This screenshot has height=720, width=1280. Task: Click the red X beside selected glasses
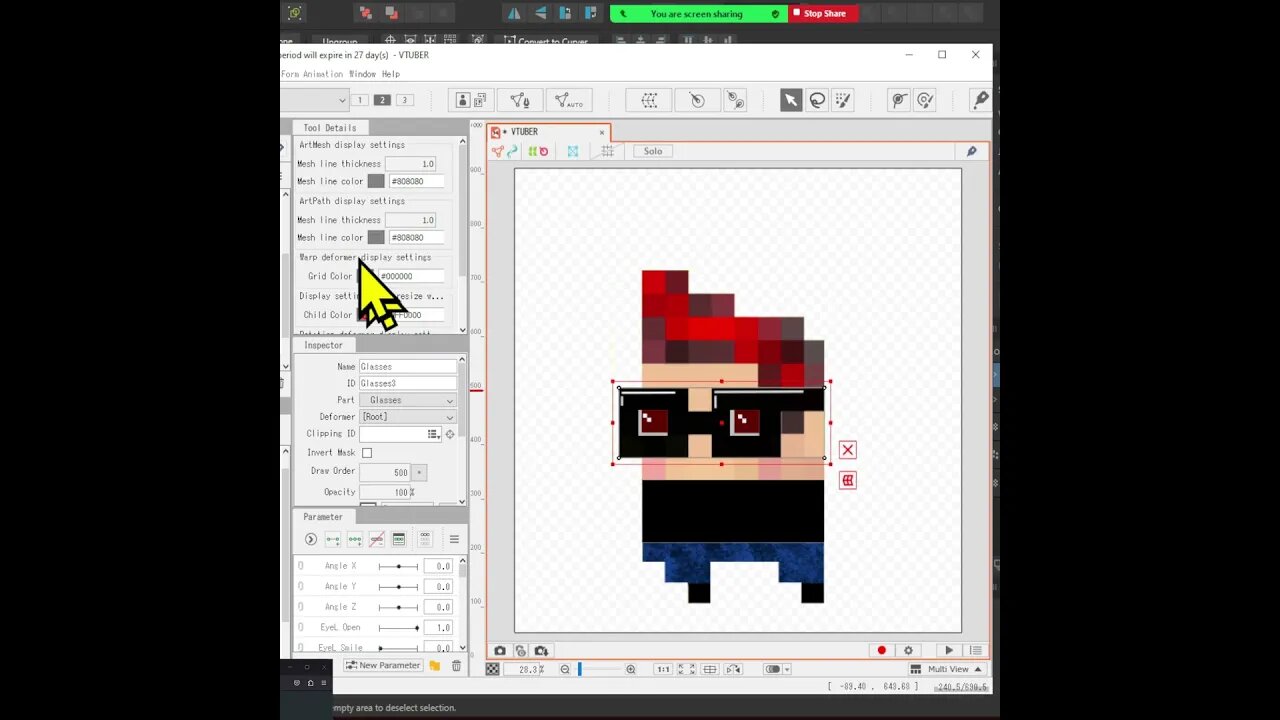pos(848,450)
